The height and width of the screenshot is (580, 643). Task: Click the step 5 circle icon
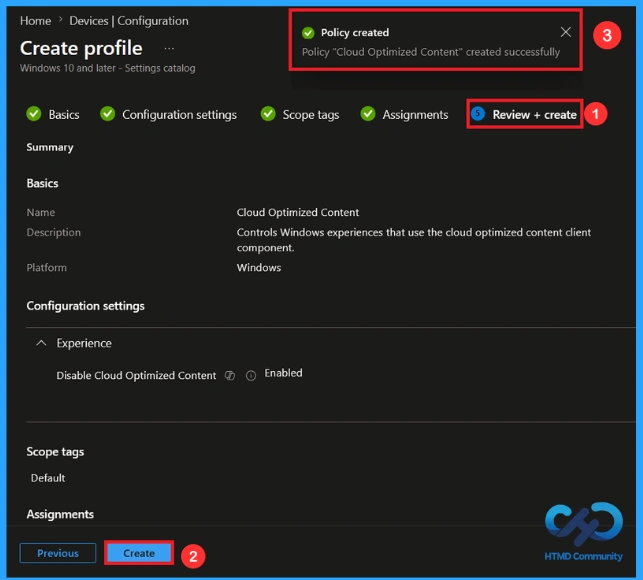coord(478,114)
